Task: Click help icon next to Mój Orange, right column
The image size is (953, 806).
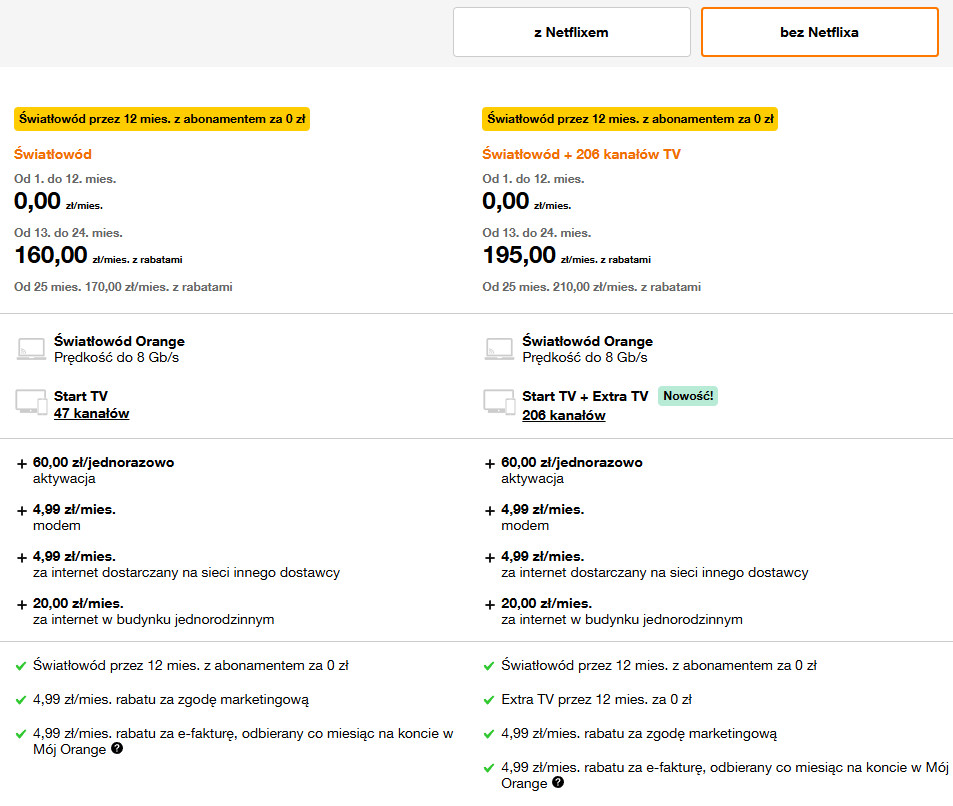Action: (557, 783)
